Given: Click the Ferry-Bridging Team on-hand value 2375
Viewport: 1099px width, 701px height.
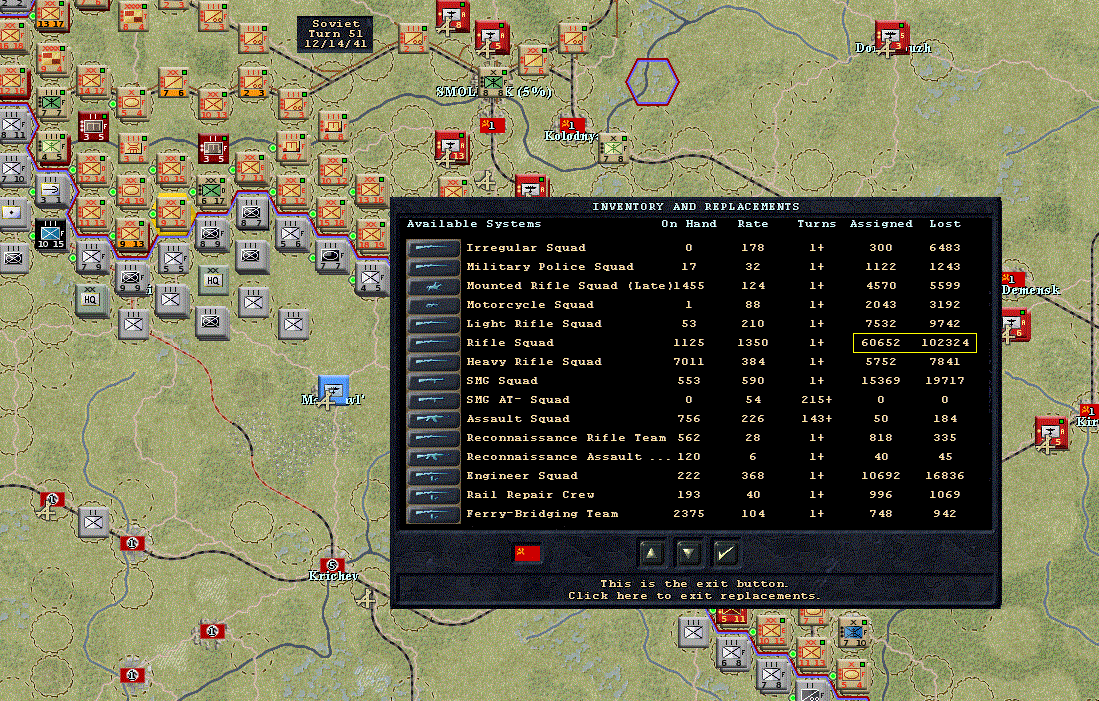Looking at the screenshot, I should [688, 514].
